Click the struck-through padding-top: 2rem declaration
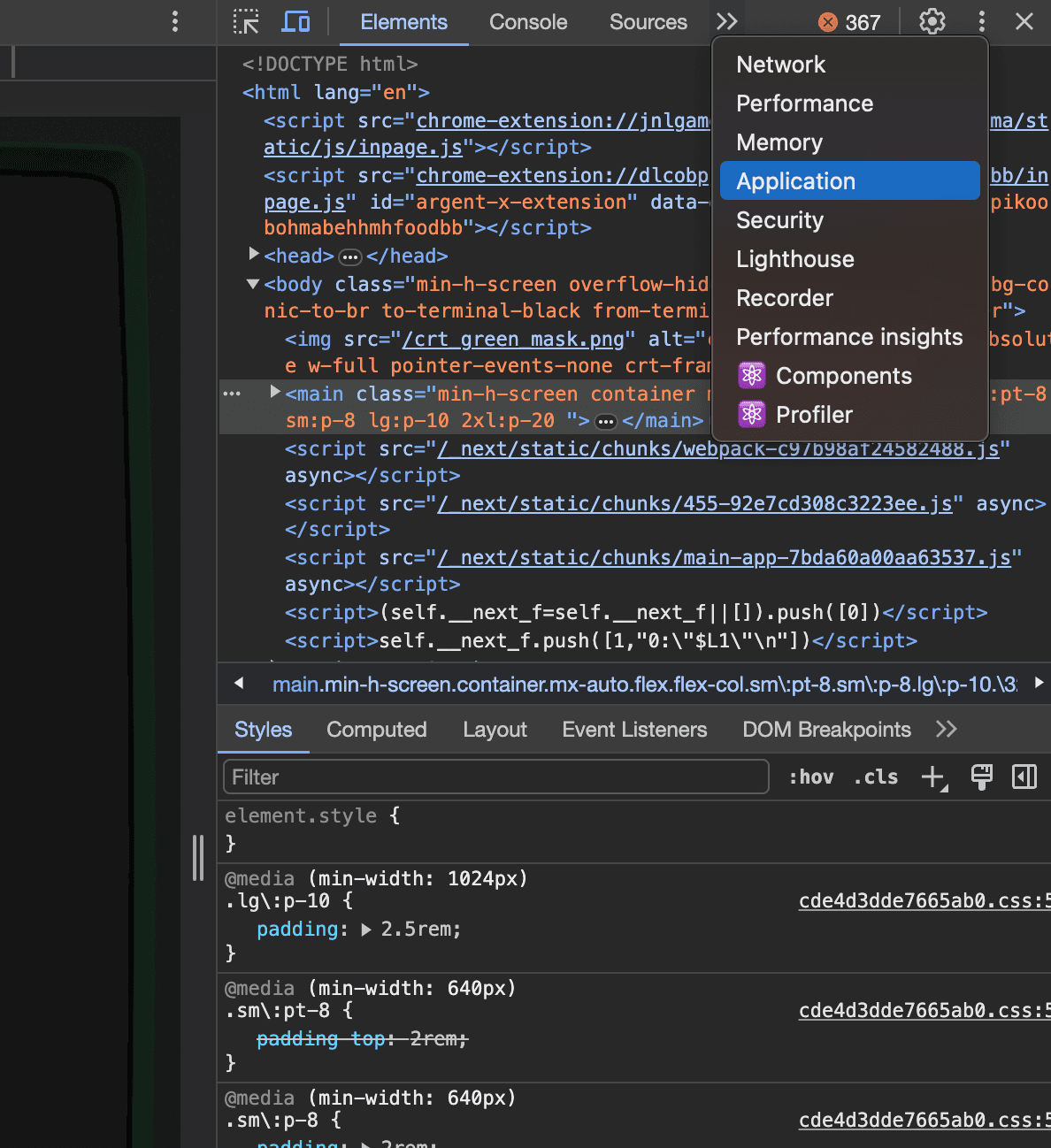 (362, 1039)
